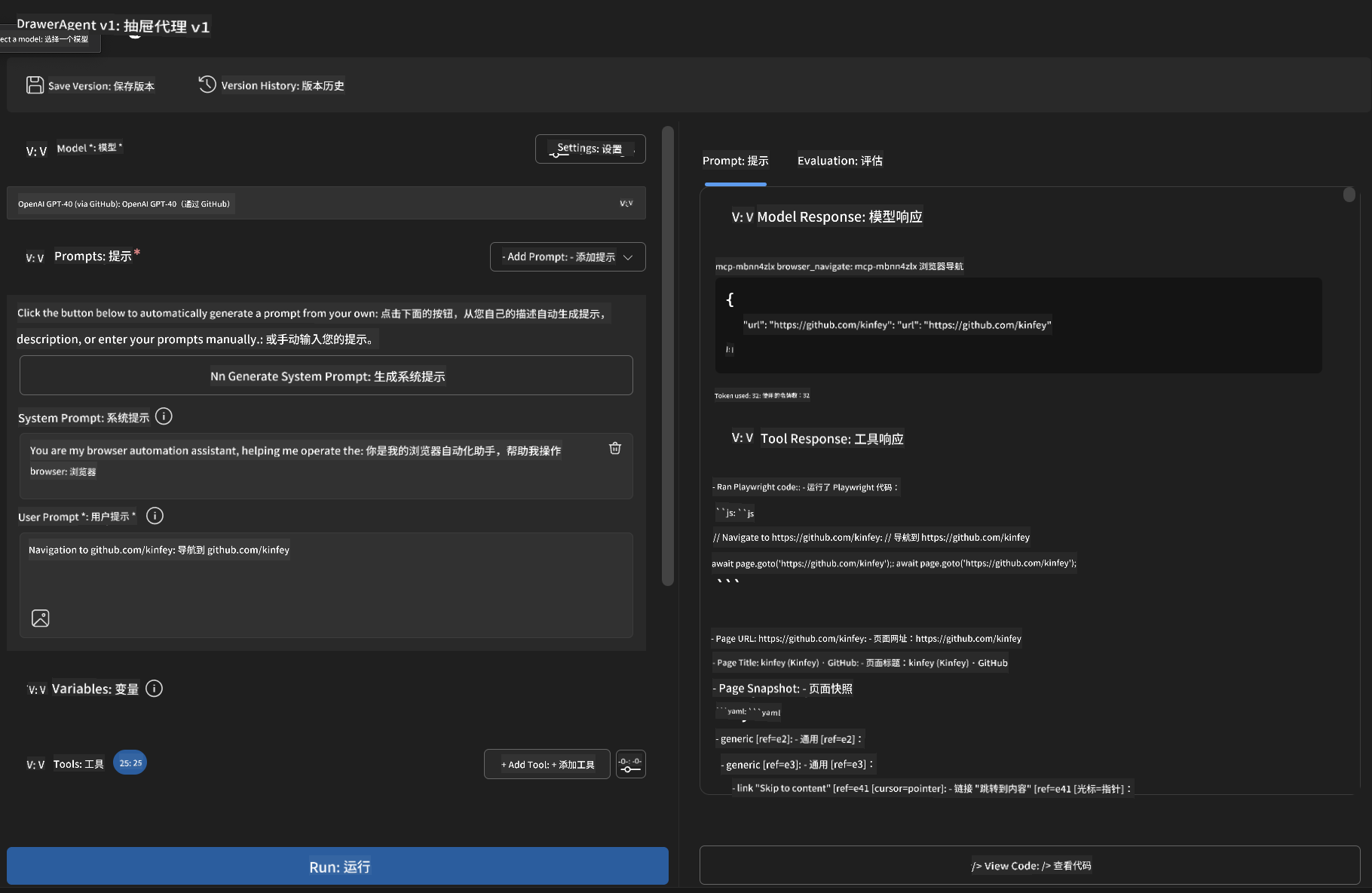
Task: Click the response panel scrollbar thumb
Action: click(x=1349, y=195)
